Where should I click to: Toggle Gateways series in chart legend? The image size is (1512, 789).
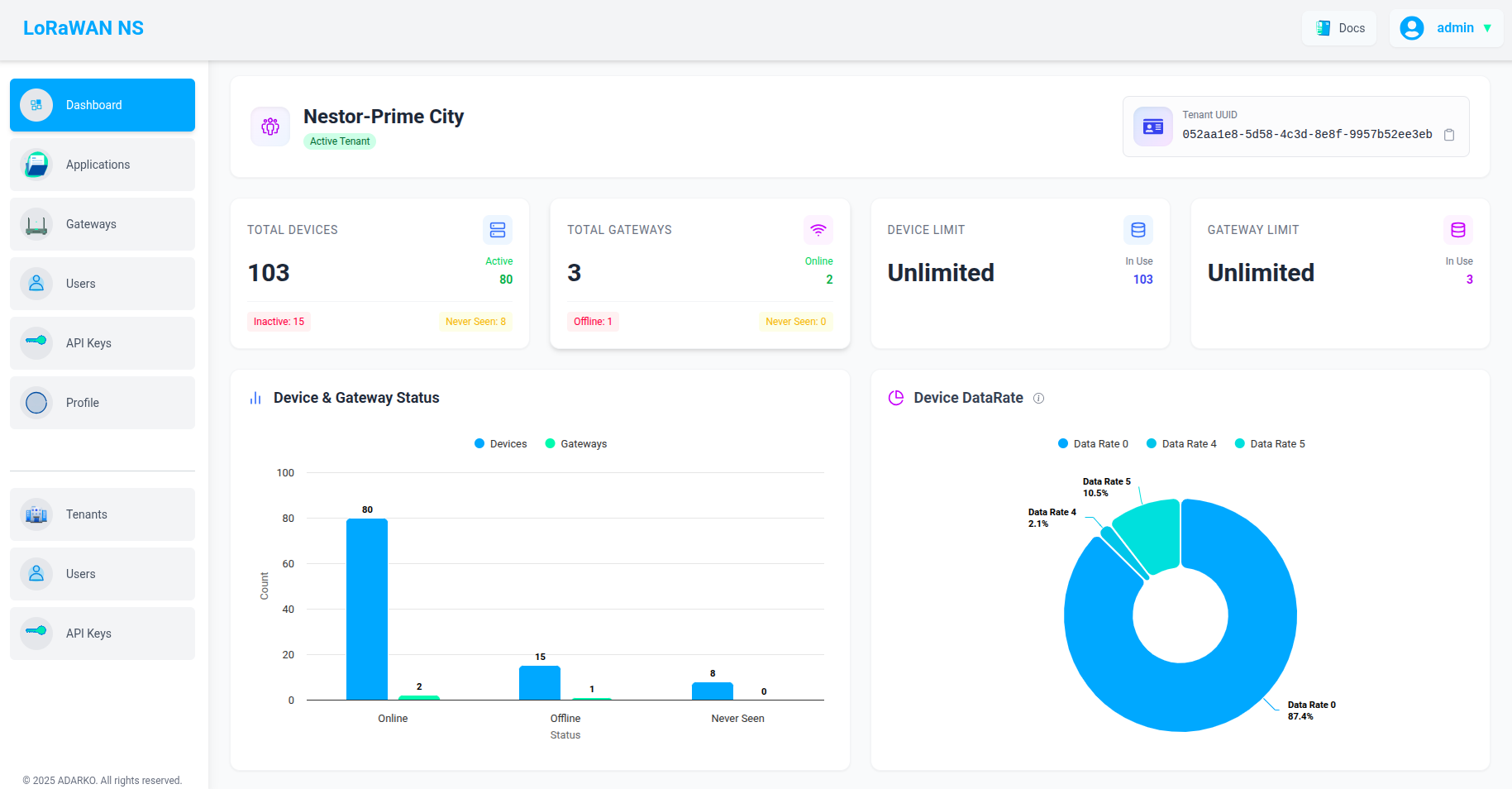coord(576,444)
